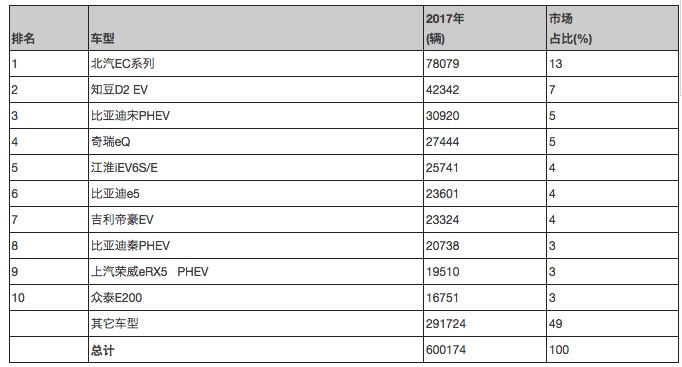Click the 知豆D2 EV cell
This screenshot has height=367, width=682.
point(256,90)
